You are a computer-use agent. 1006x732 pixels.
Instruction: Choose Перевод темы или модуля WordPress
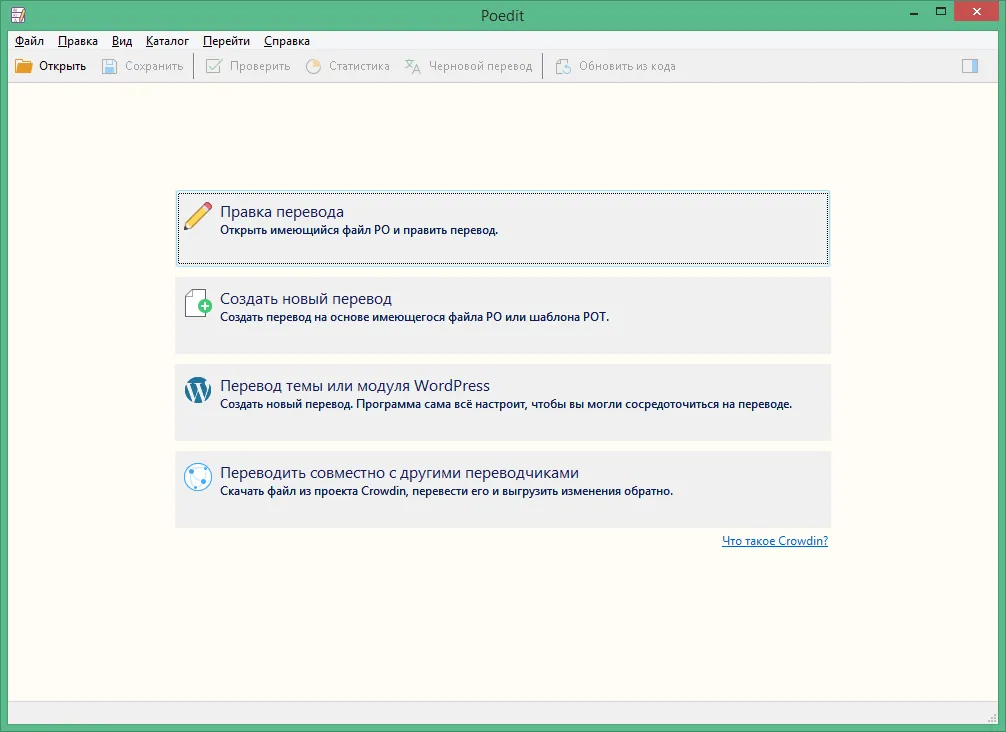click(x=503, y=402)
